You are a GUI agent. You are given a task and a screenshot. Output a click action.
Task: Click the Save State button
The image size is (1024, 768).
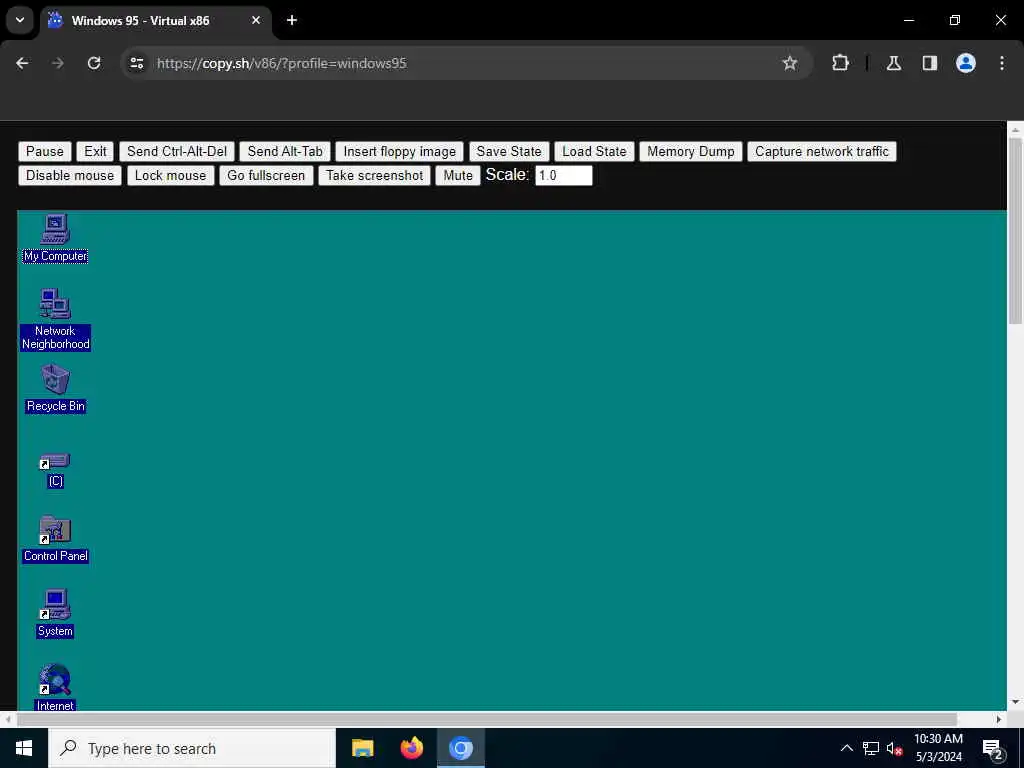(509, 152)
